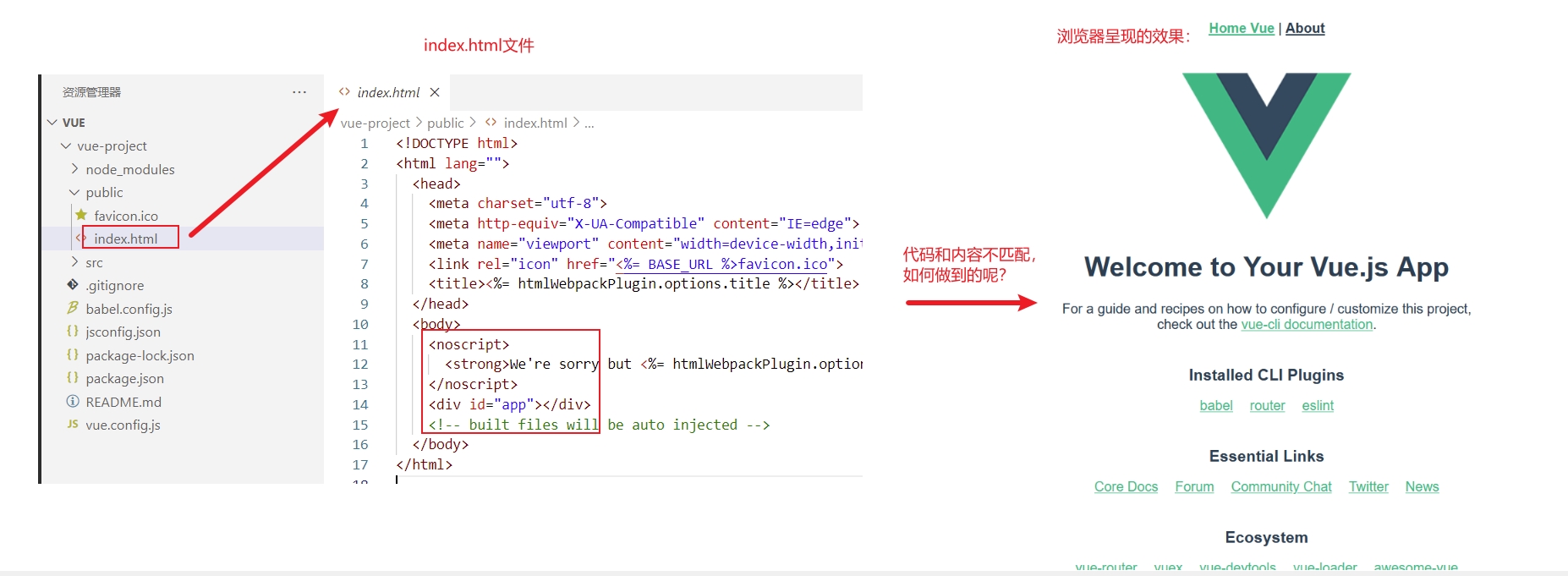The image size is (1568, 576).
Task: Open the About navigation link
Action: pyautogui.click(x=1305, y=28)
